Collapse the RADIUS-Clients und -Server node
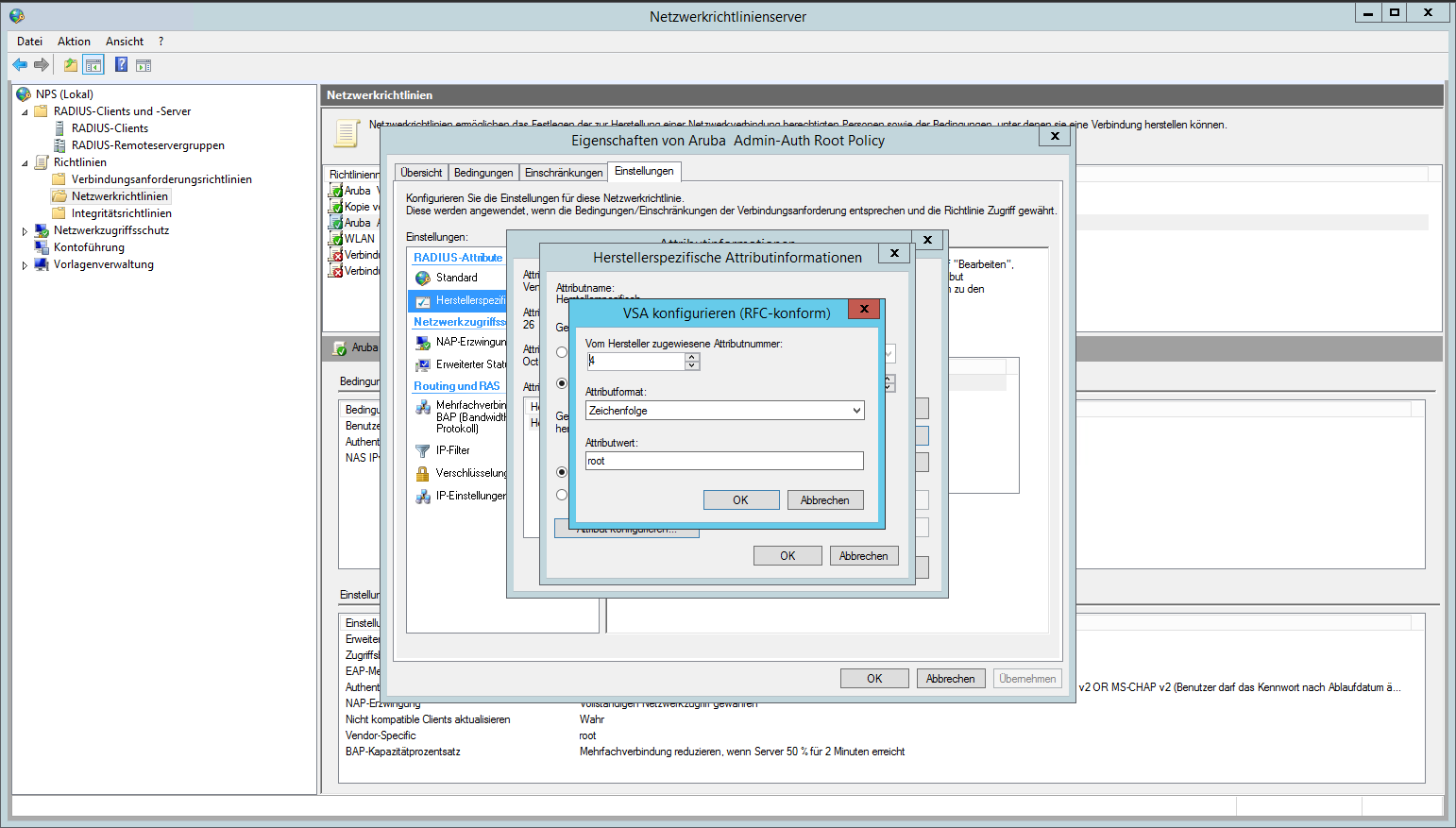 25,112
